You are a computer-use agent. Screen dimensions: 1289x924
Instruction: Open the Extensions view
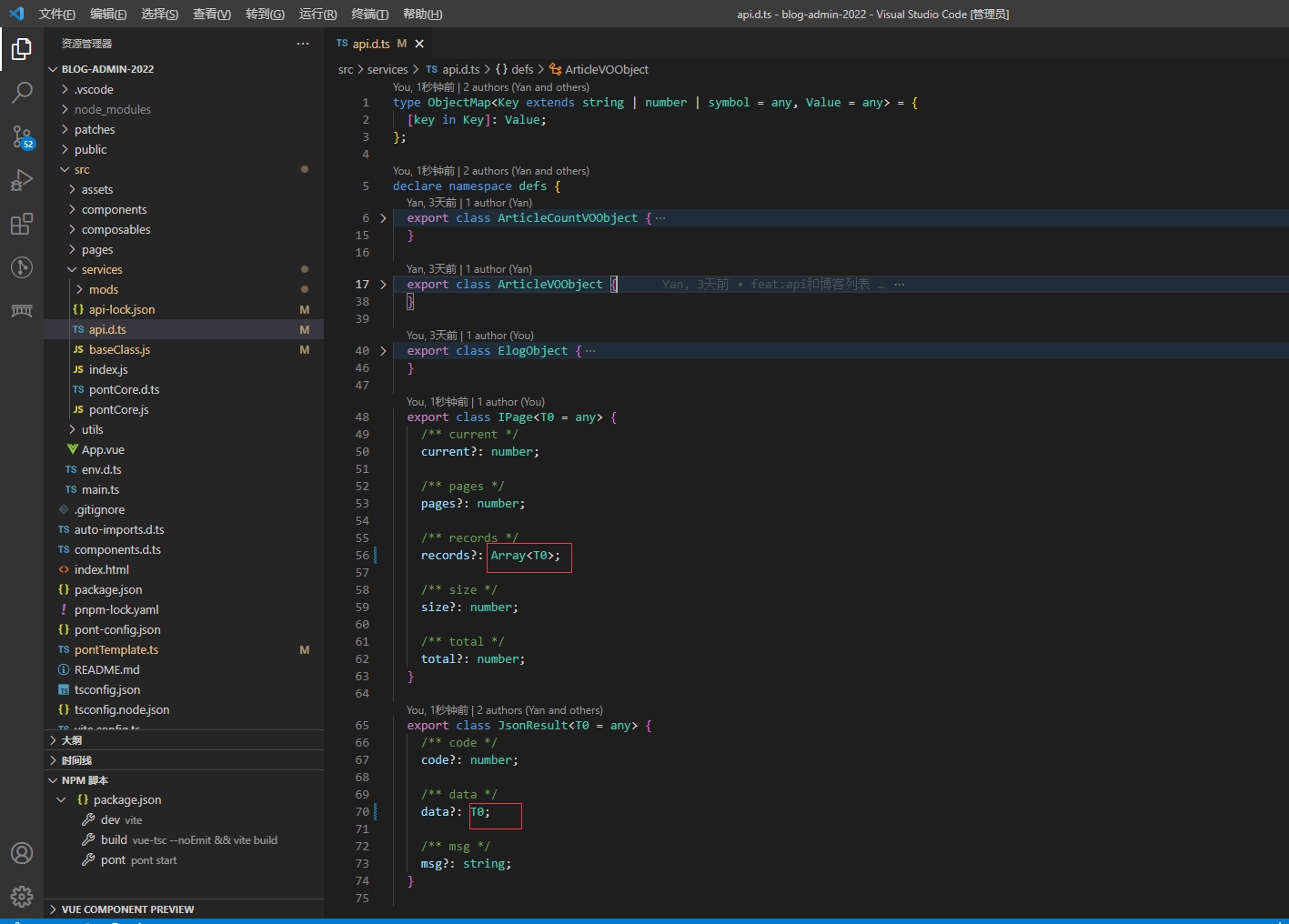tap(22, 224)
